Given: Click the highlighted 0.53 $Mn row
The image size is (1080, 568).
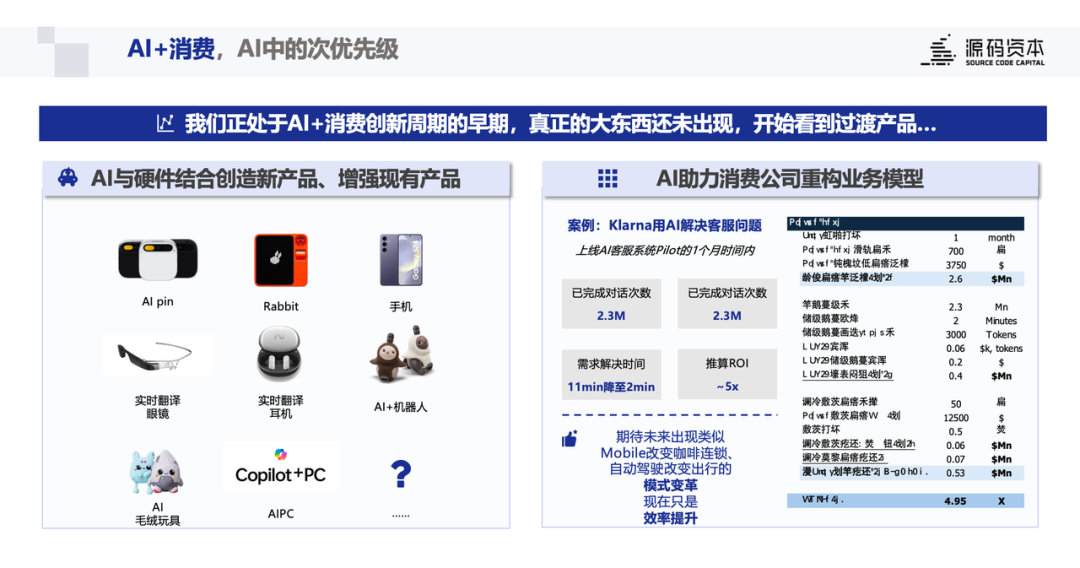Looking at the screenshot, I should click(911, 473).
